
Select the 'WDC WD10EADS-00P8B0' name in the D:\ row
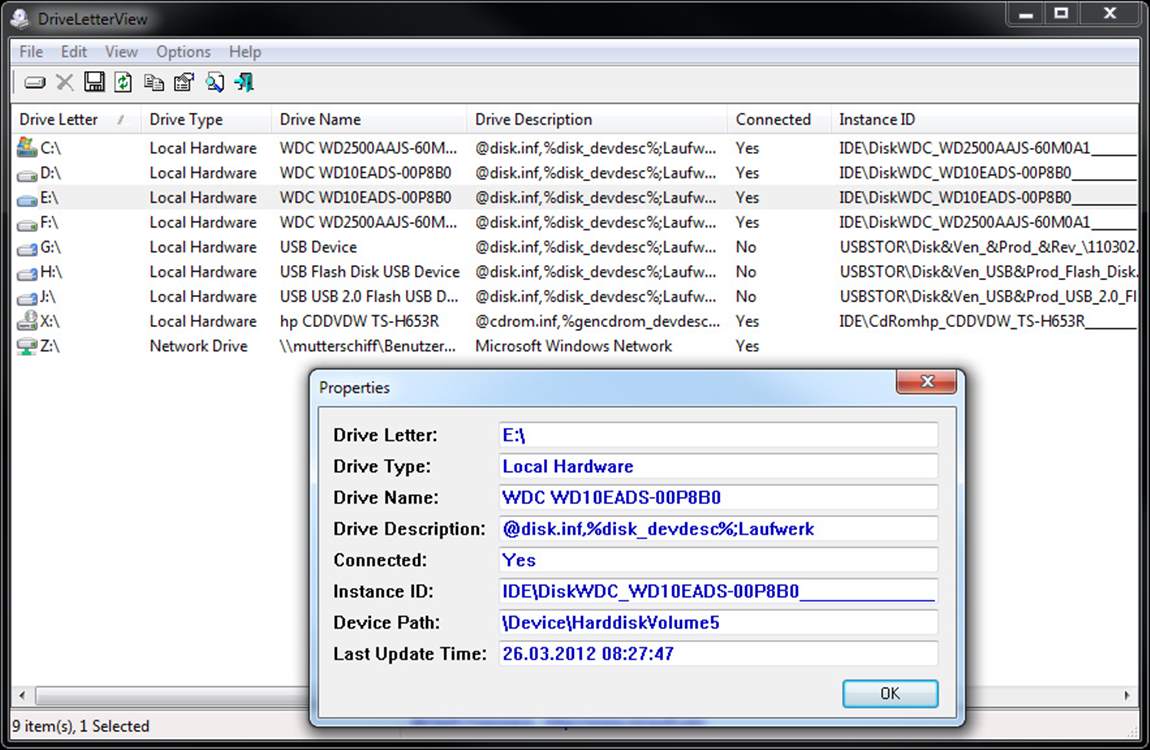tap(365, 173)
